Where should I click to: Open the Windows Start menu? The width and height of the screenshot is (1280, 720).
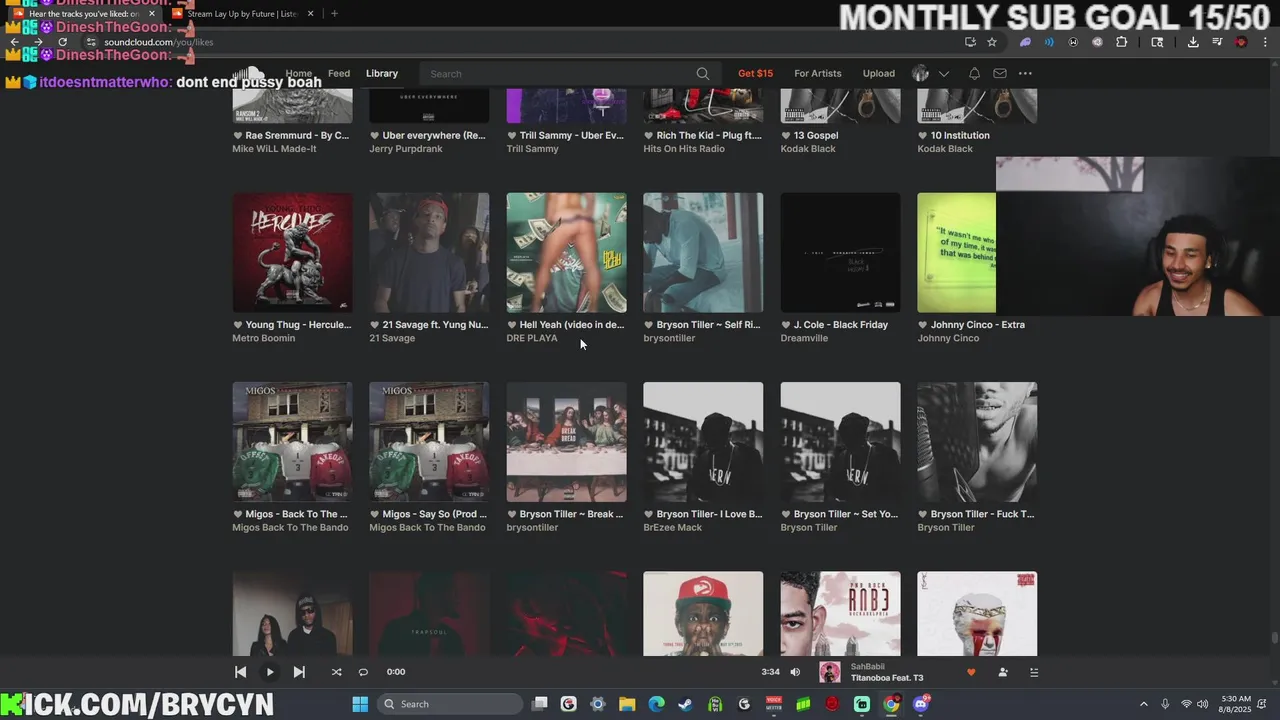click(x=360, y=704)
